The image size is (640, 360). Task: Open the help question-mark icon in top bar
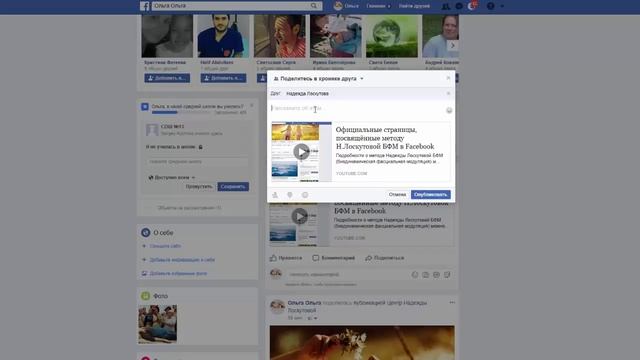point(491,6)
